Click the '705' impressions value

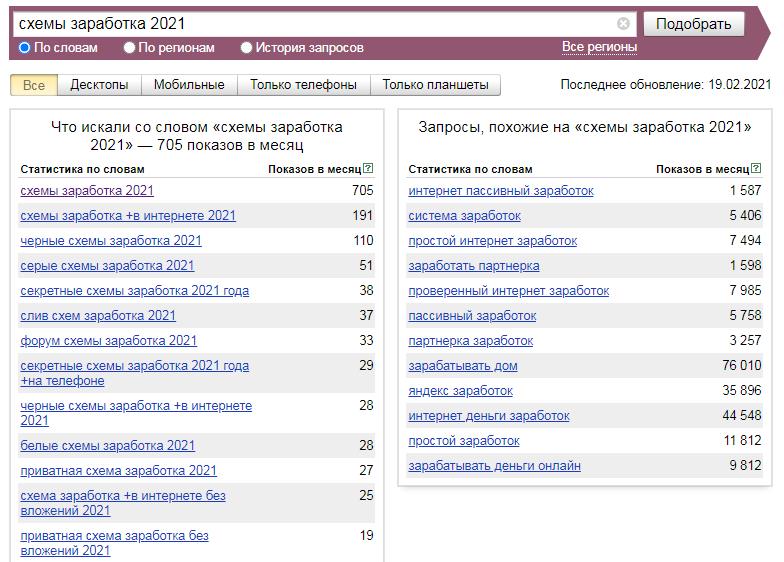[362, 190]
